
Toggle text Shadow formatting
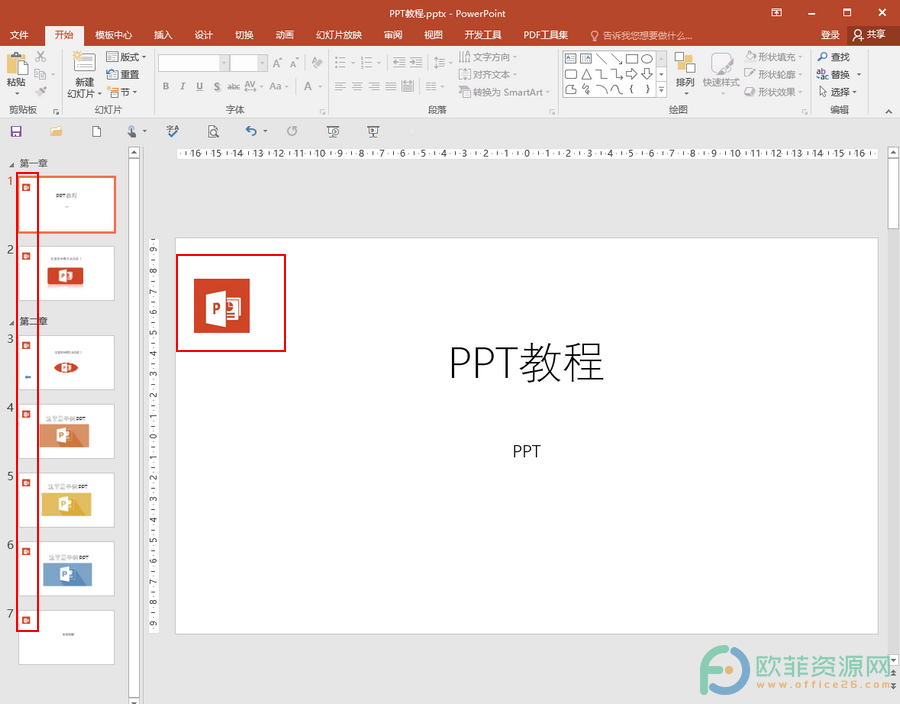(216, 87)
